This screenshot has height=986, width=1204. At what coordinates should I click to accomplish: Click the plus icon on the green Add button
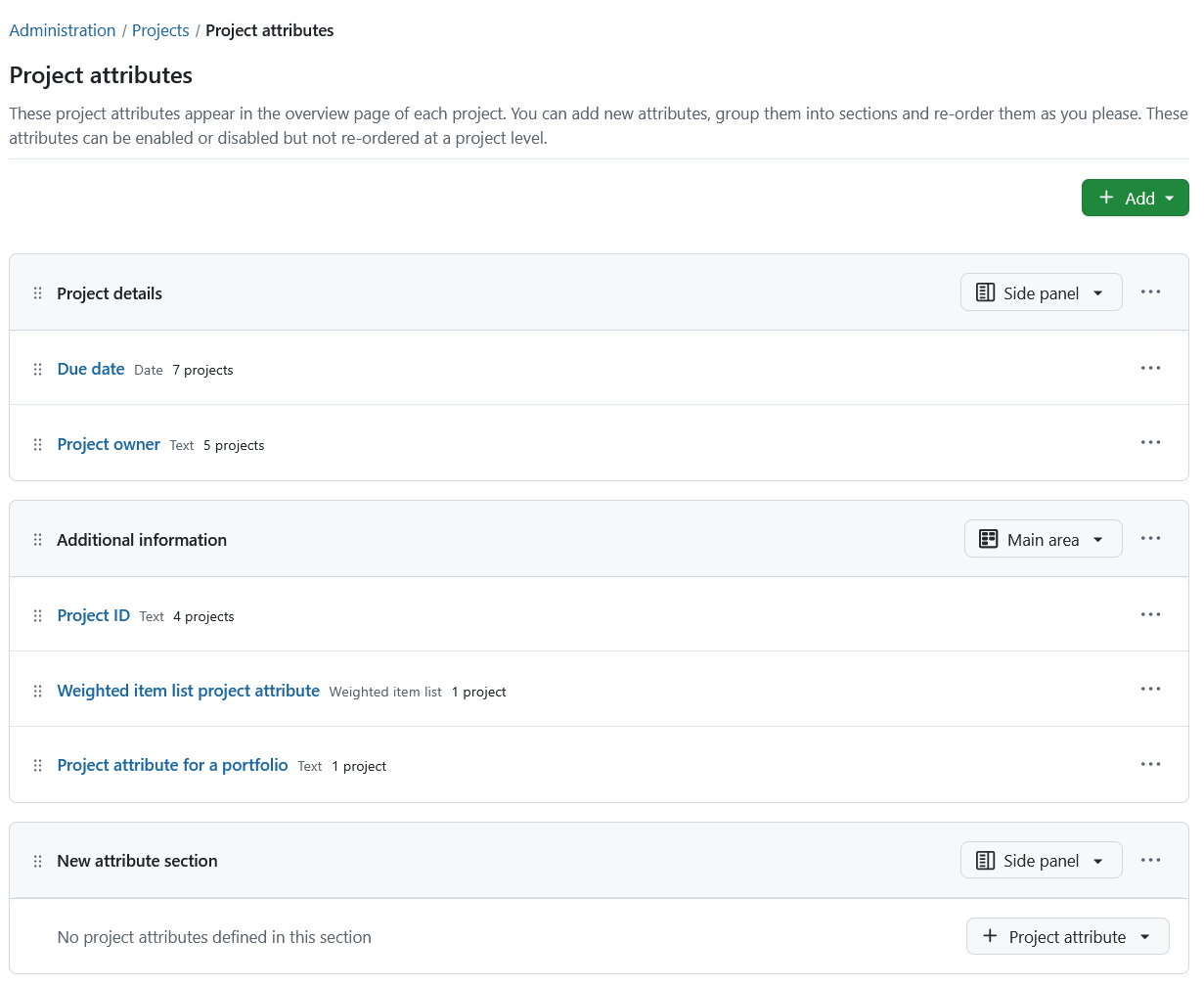pos(1106,198)
